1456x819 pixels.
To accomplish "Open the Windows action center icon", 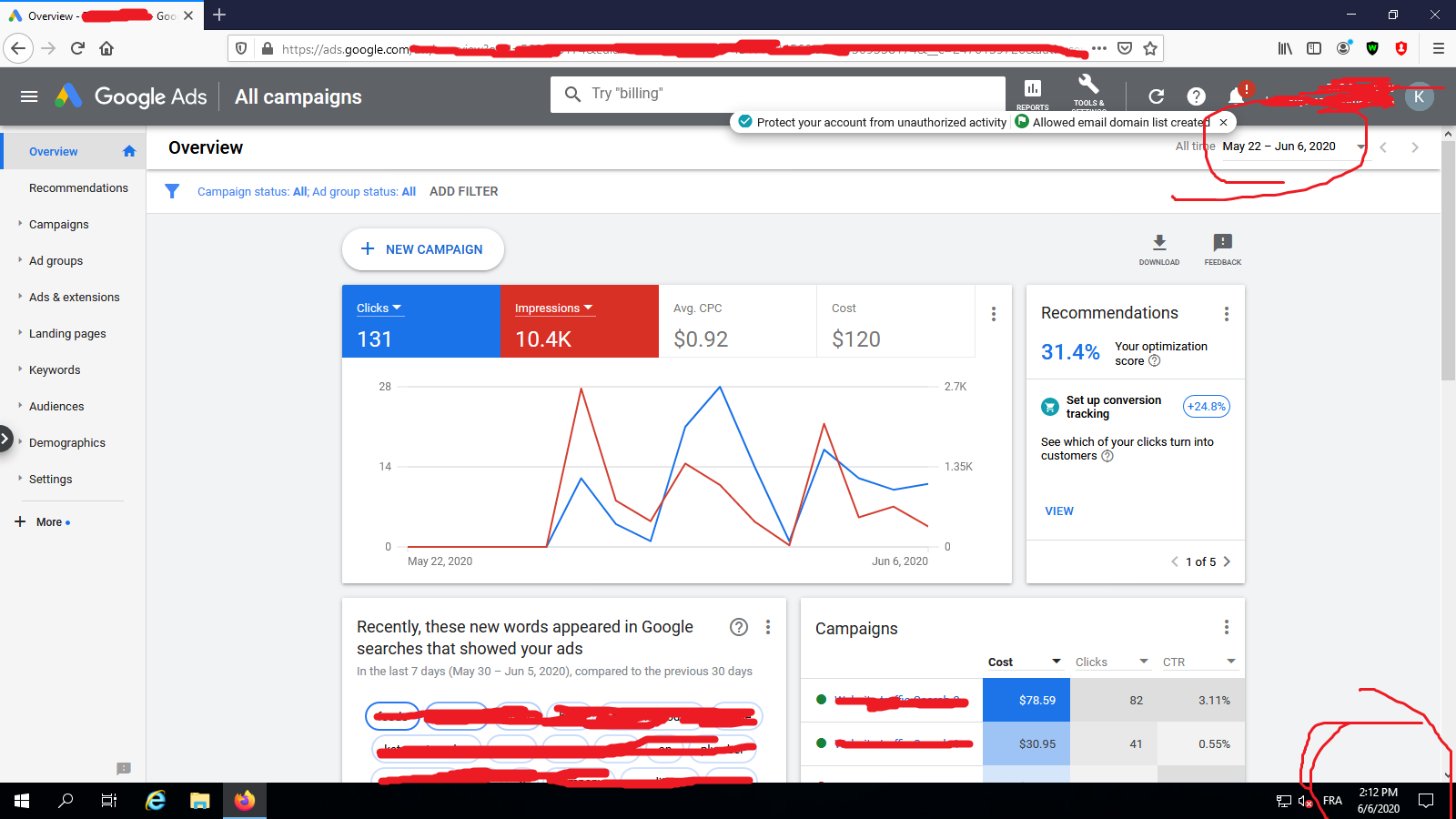I will tap(1426, 801).
